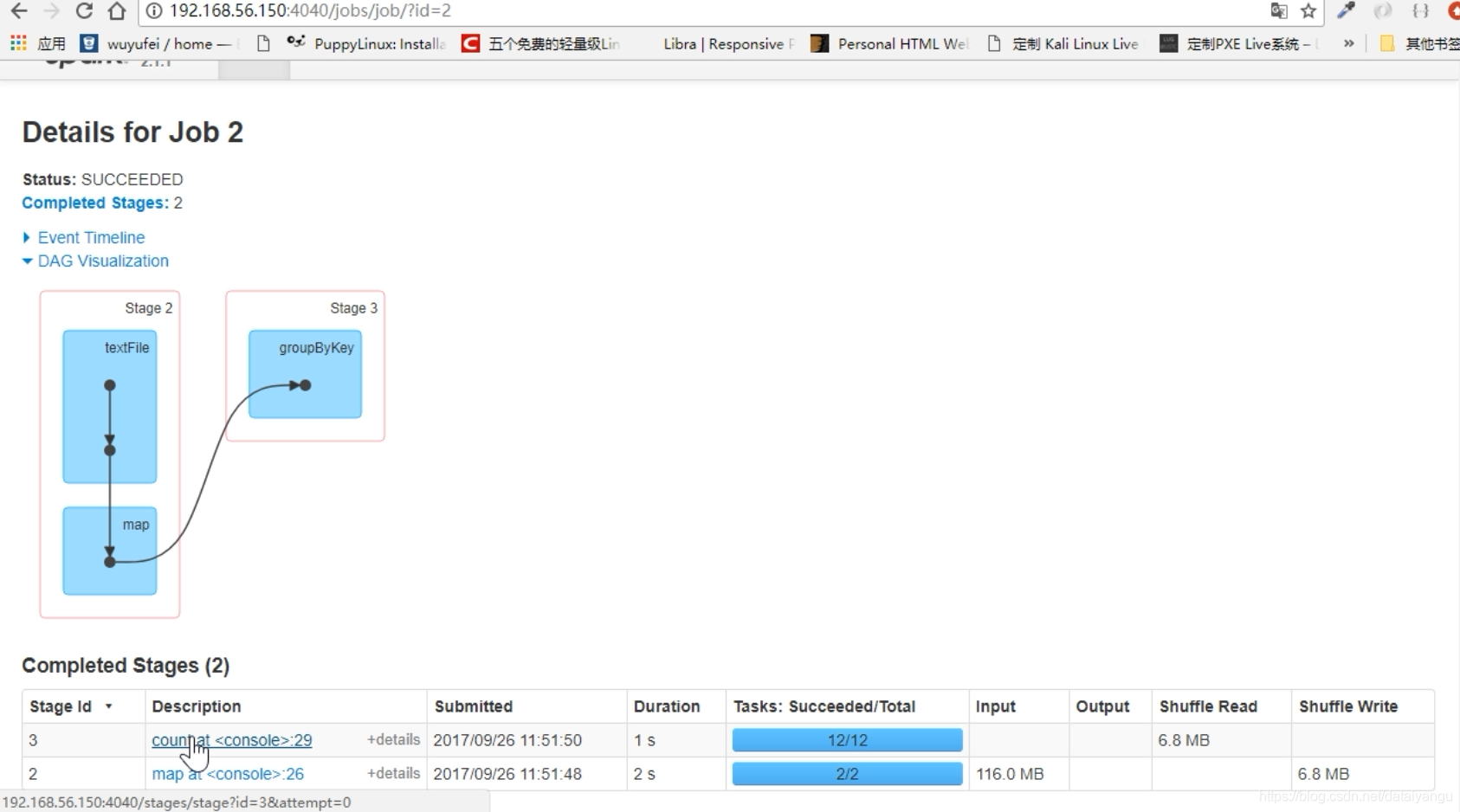1460x812 pixels.
Task: Show more bookmarks with the double chevron
Action: 1348,43
